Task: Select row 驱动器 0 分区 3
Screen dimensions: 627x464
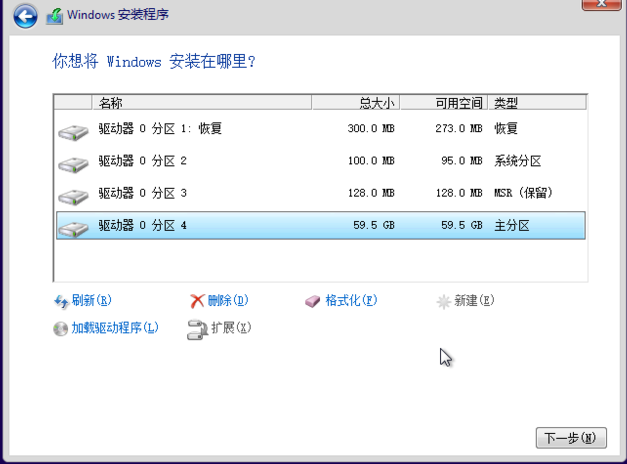Action: pyautogui.click(x=321, y=194)
